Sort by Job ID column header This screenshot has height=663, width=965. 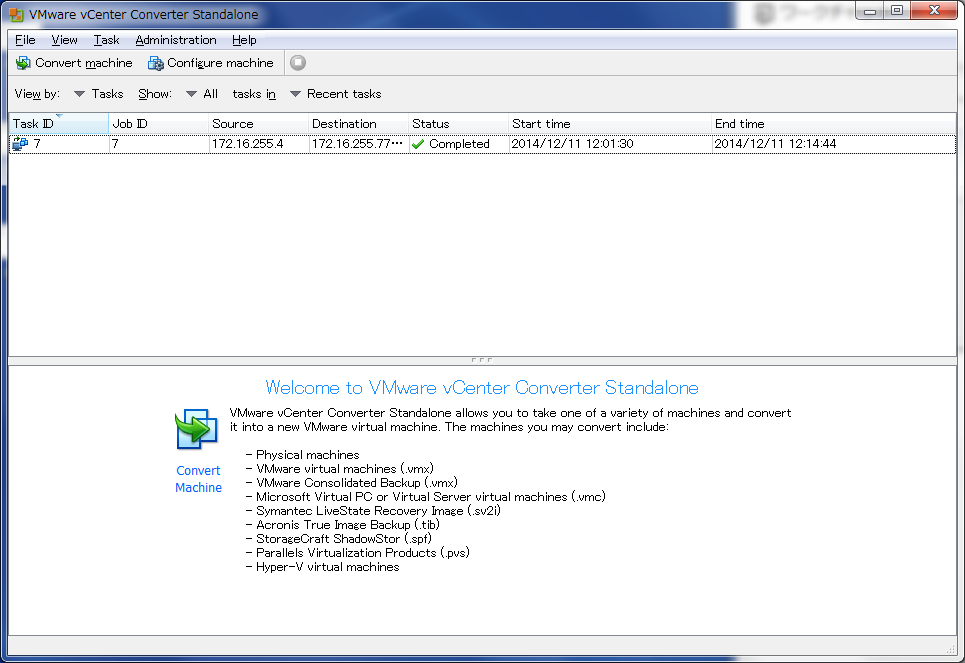pyautogui.click(x=158, y=124)
